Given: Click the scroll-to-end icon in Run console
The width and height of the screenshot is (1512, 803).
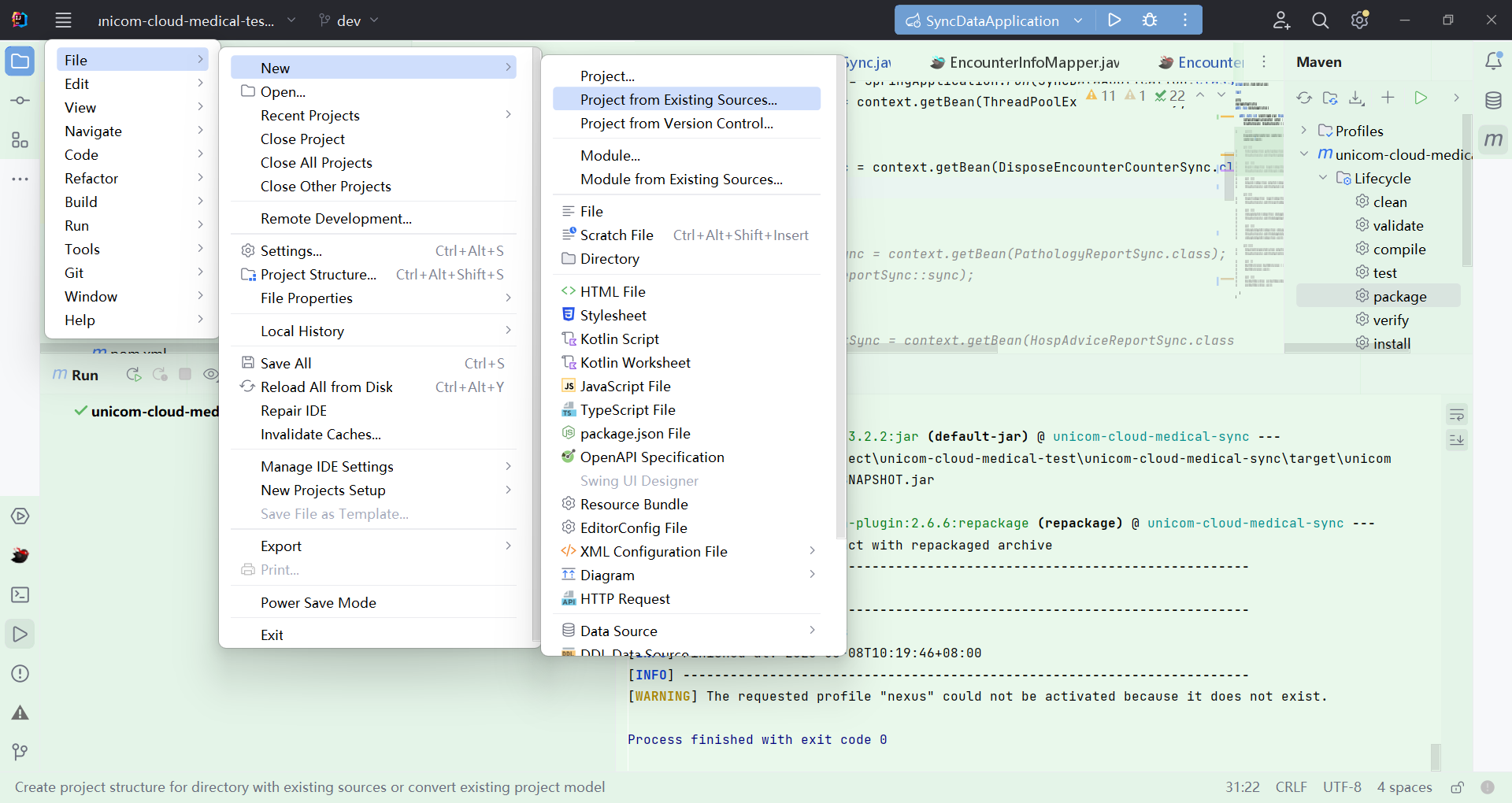Looking at the screenshot, I should point(1457,440).
